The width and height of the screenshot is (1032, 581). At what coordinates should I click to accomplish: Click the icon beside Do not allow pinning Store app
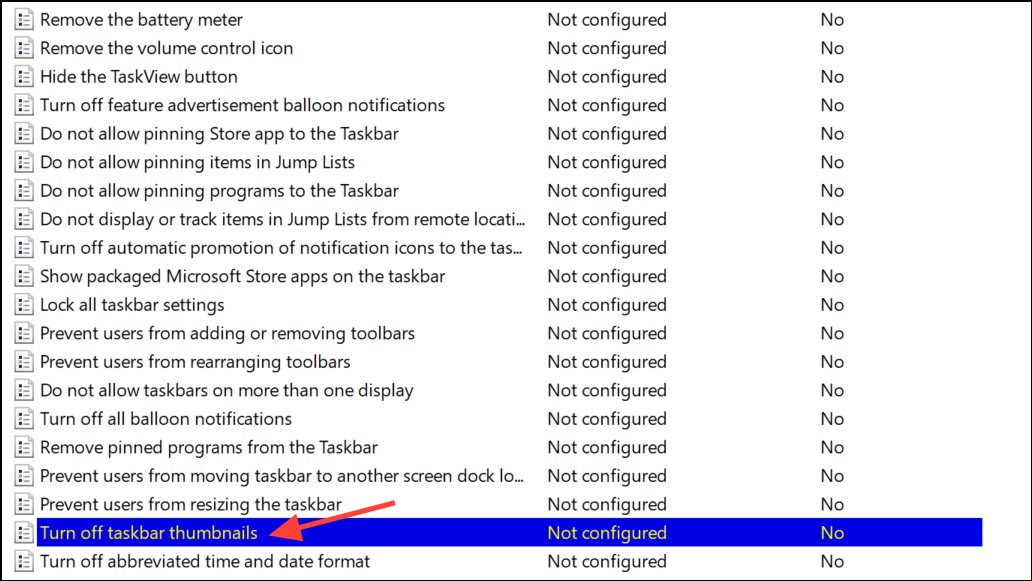24,133
